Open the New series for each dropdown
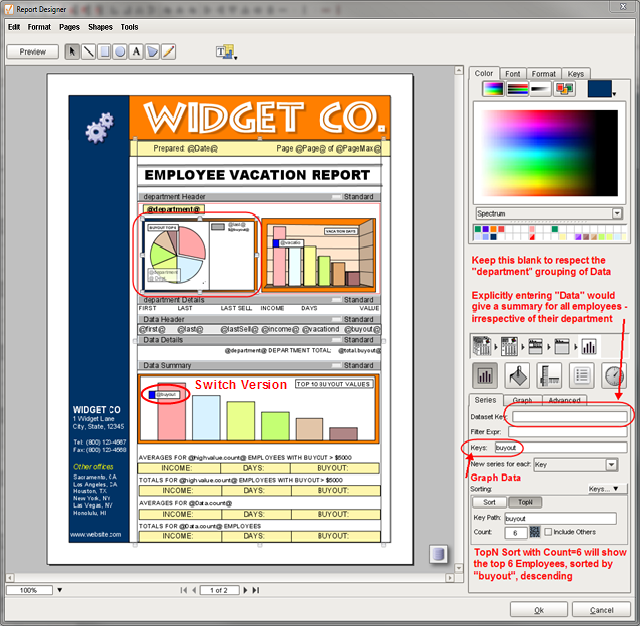The width and height of the screenshot is (640, 626). tap(611, 465)
